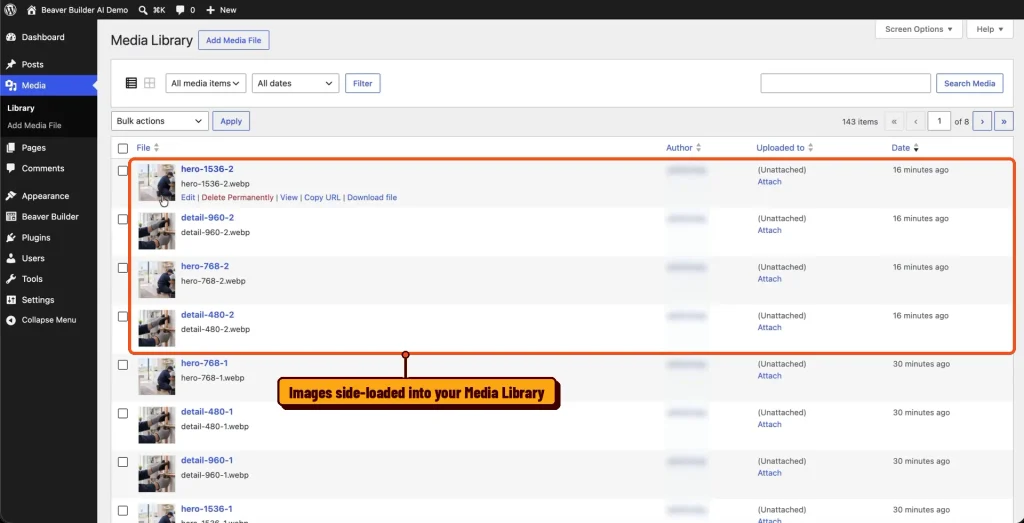The height and width of the screenshot is (523, 1024).
Task: Click the Apply button
Action: (x=231, y=121)
